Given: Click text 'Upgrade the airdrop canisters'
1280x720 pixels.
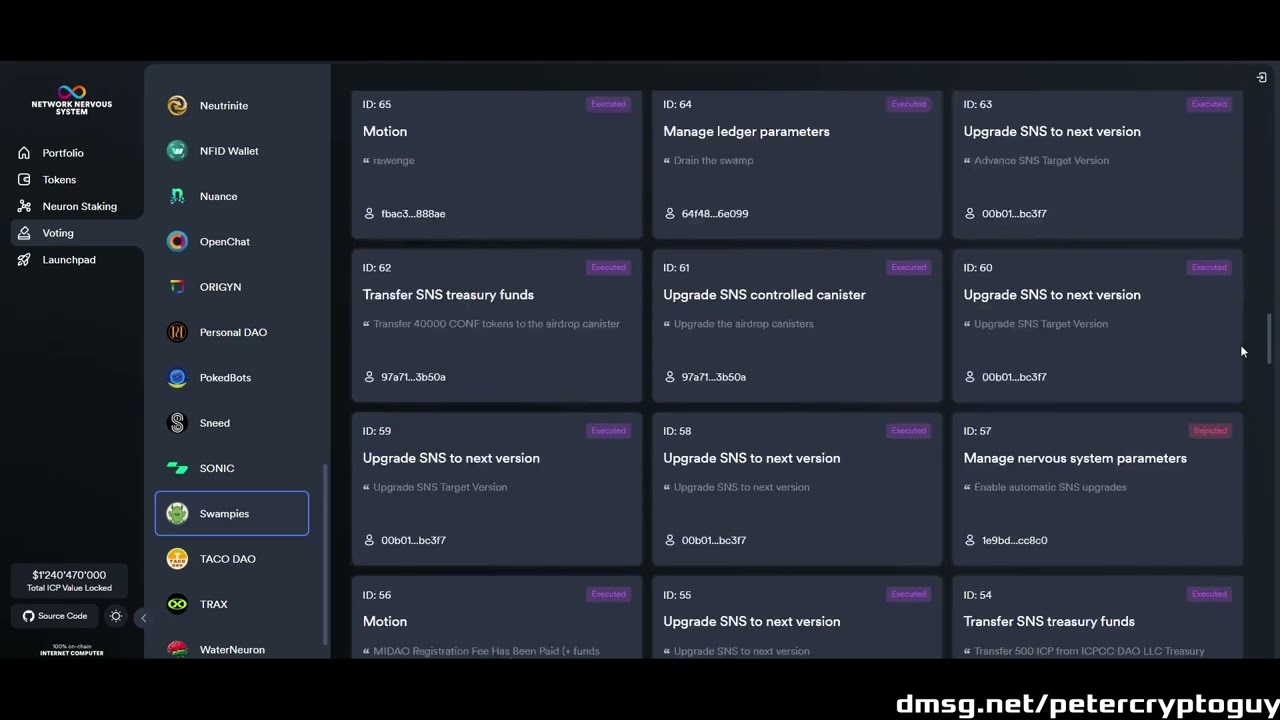Looking at the screenshot, I should pyautogui.click(x=744, y=324).
